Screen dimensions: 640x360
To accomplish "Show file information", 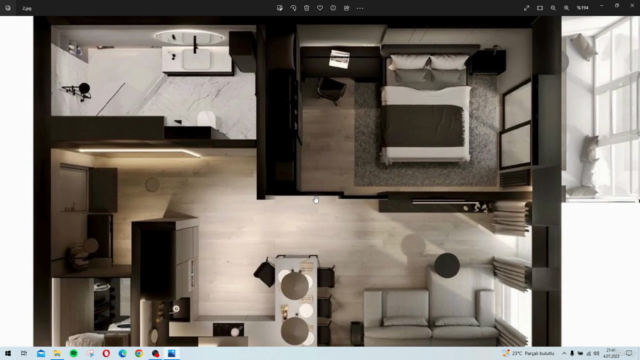I will click(333, 8).
